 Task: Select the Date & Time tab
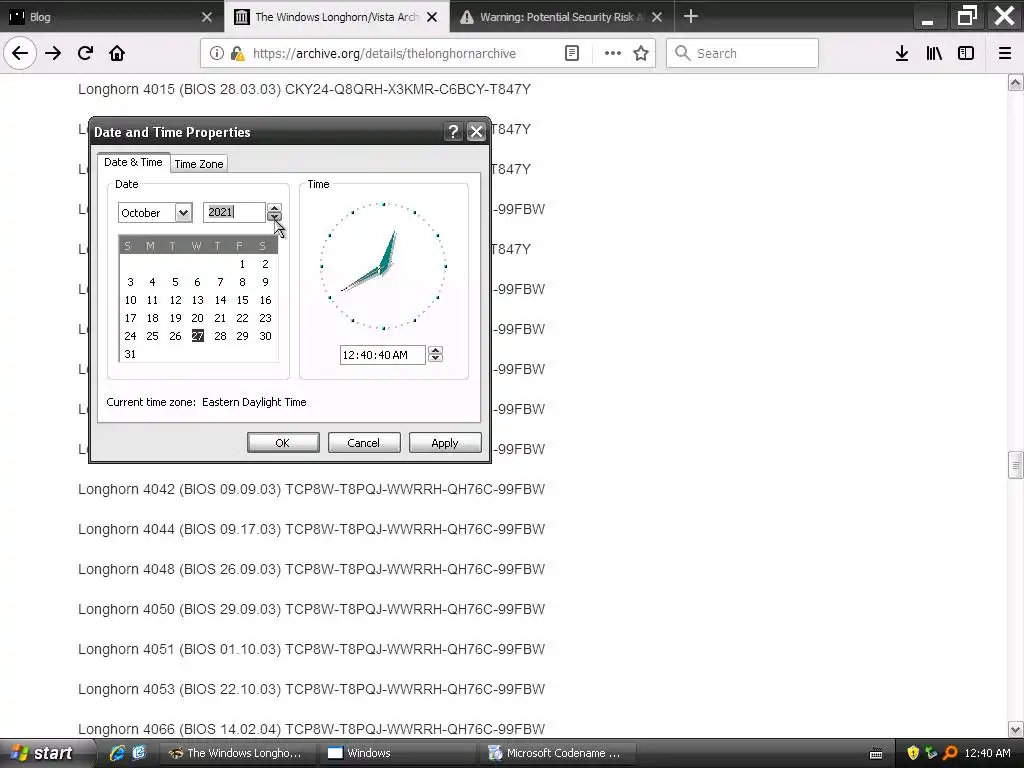133,163
